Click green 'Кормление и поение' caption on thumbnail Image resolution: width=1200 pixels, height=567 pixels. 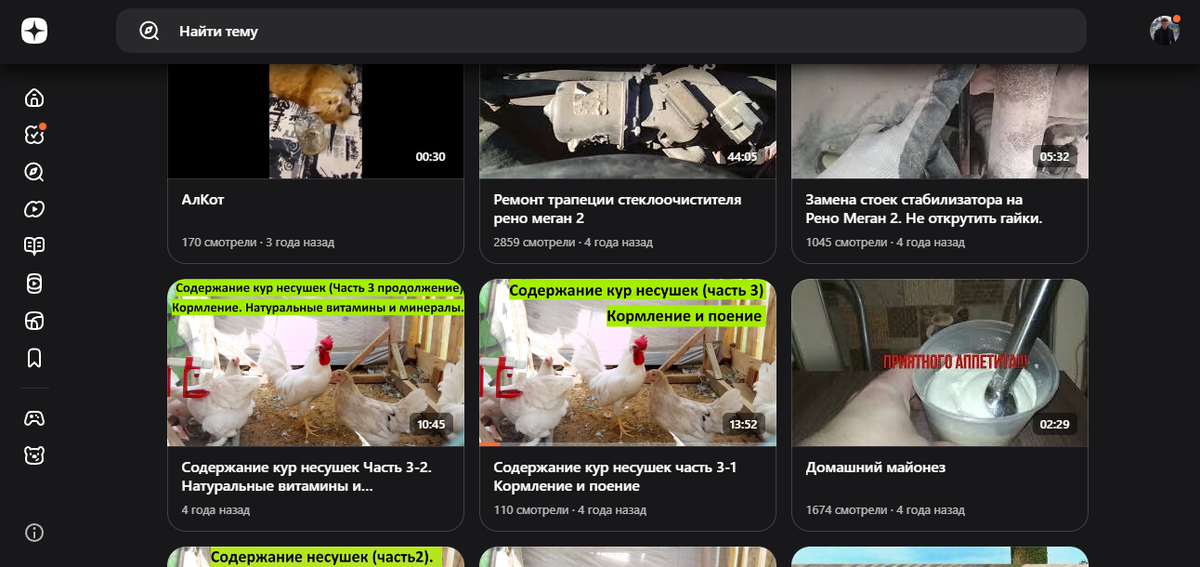(x=684, y=316)
